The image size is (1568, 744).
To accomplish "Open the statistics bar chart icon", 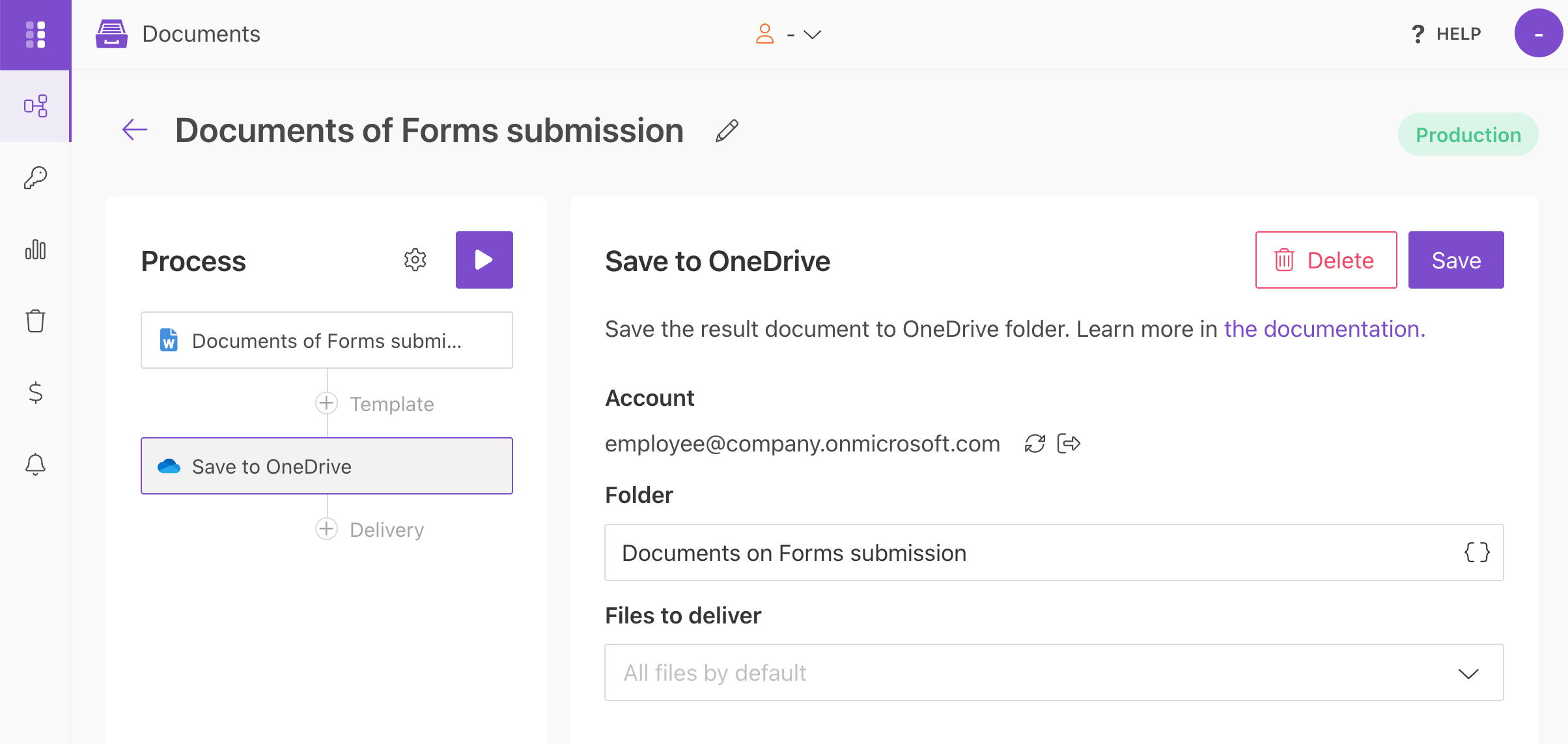I will (x=35, y=249).
